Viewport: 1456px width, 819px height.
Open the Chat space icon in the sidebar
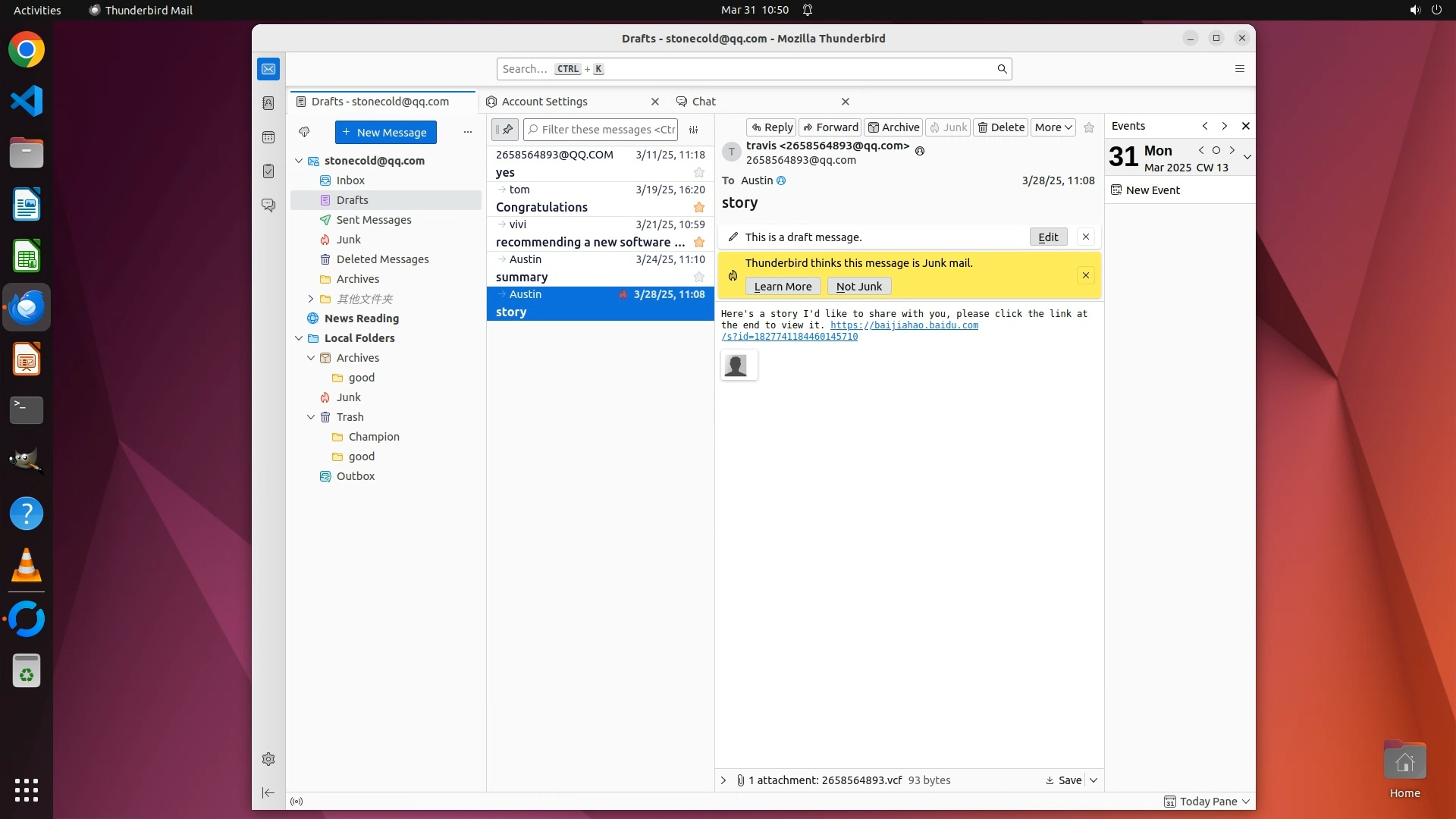(x=268, y=206)
